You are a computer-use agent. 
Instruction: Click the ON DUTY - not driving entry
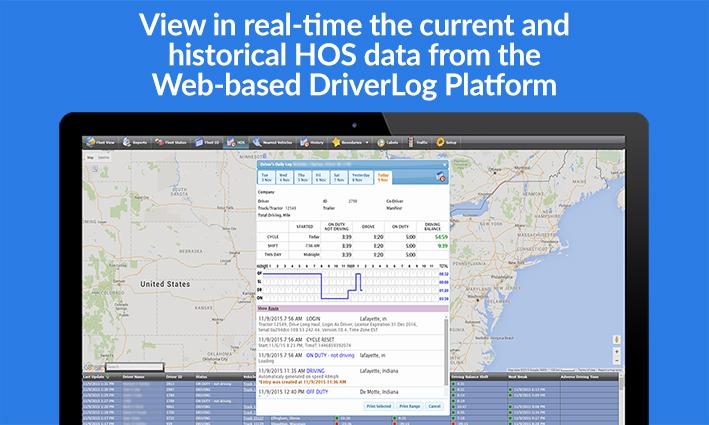click(x=330, y=355)
